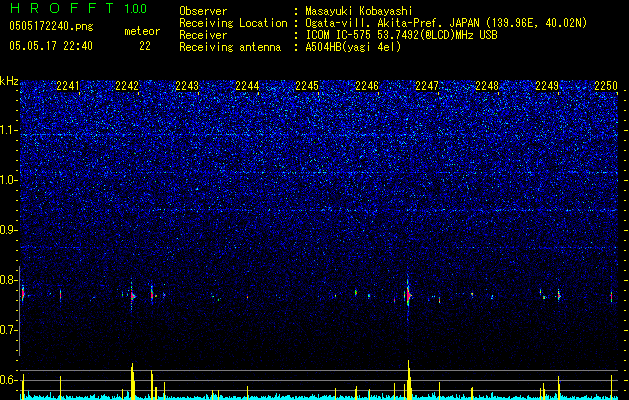Select the 2250 time marker
629x400 pixels.
coord(606,85)
